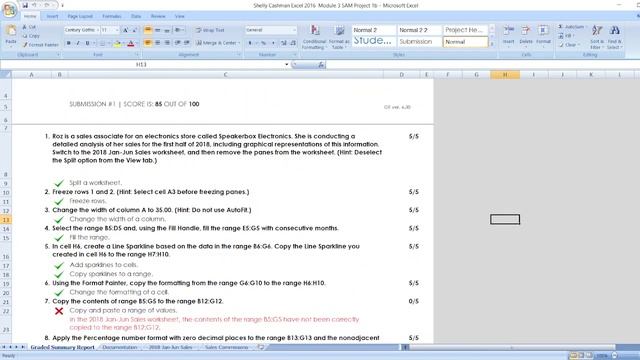Open Find & Select options
This screenshot has width=640, height=360.
[x=614, y=37]
